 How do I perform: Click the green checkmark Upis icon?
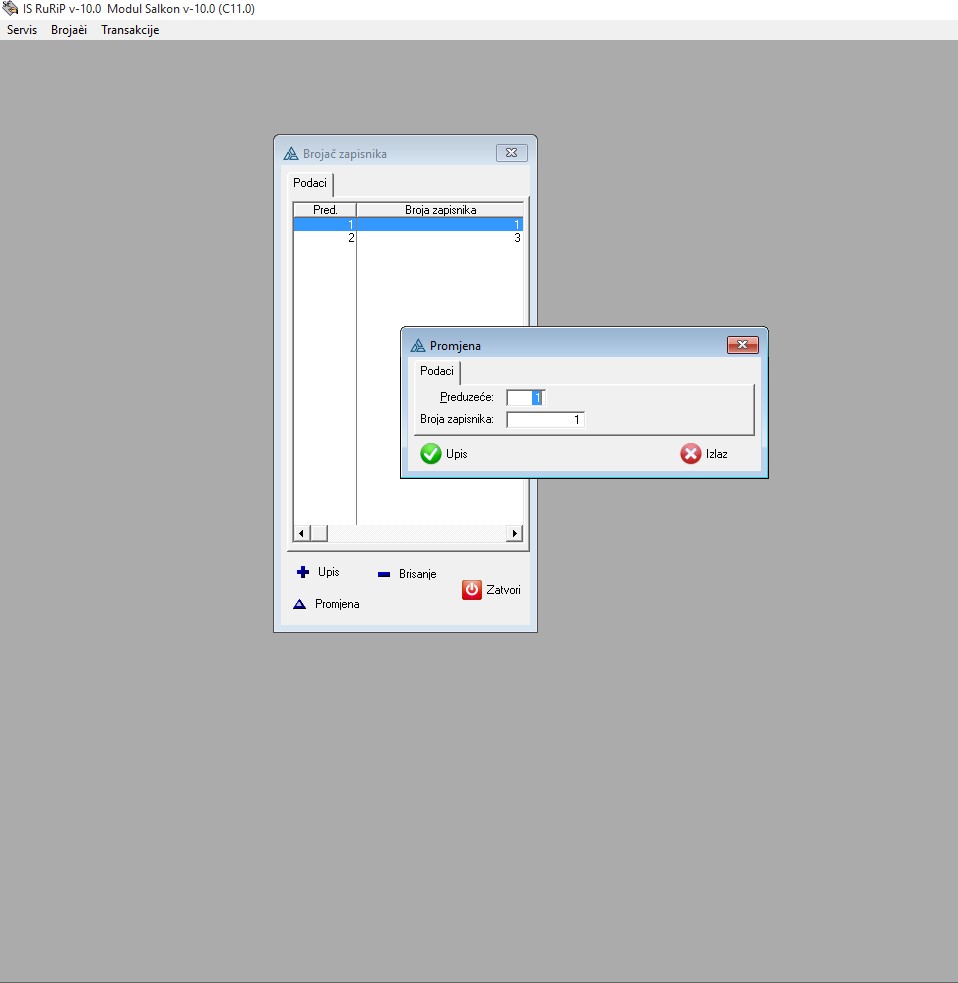pos(431,454)
